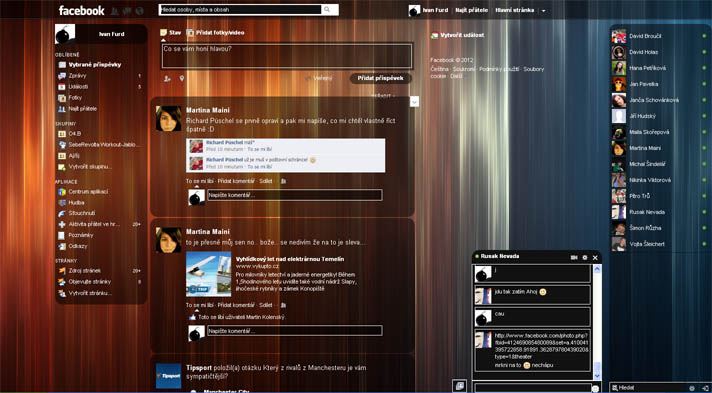The width and height of the screenshot is (712, 393).
Task: Hide chat sidebar with bottom-right arrow icon
Action: 705,388
